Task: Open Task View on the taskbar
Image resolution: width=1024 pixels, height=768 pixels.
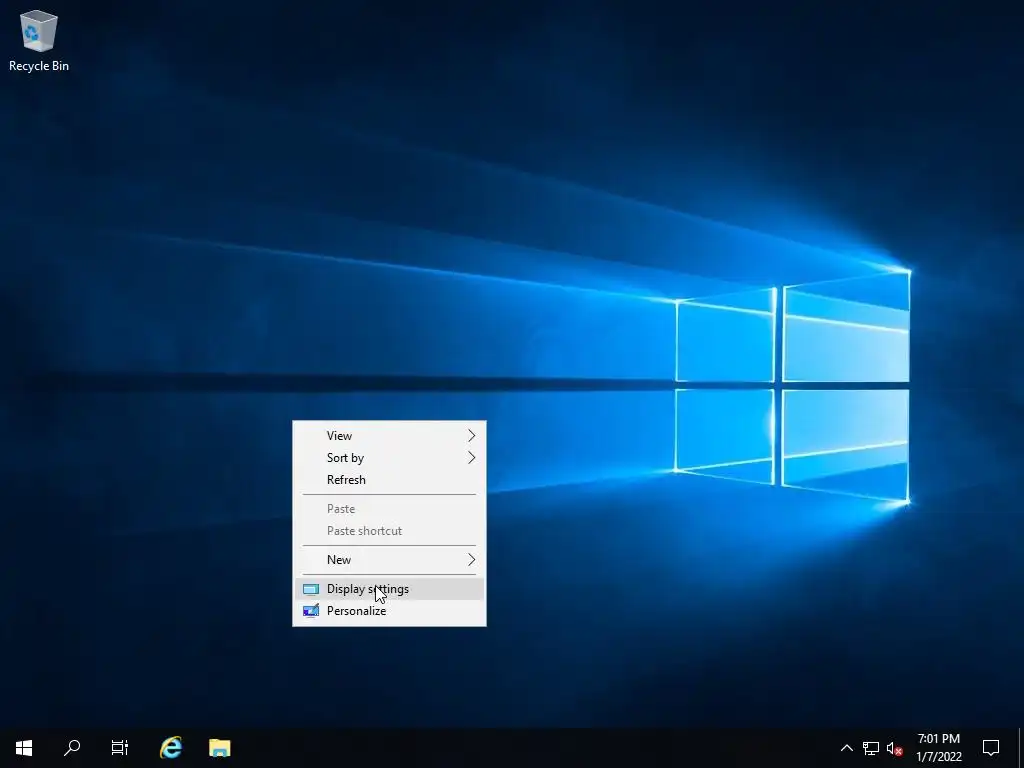Action: pyautogui.click(x=120, y=748)
